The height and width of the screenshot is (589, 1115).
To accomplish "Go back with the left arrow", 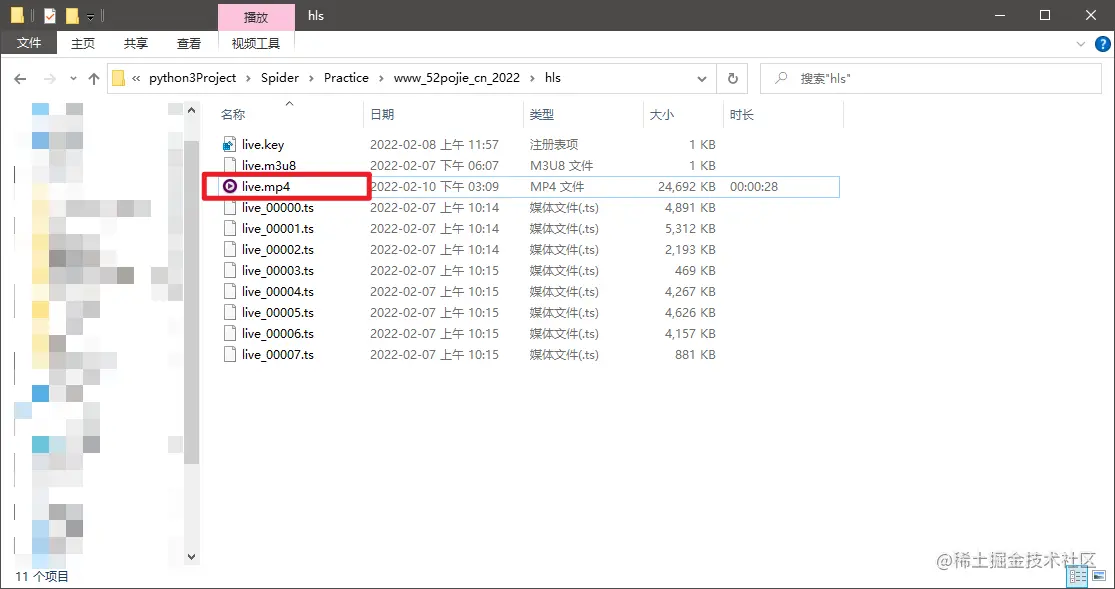I will [20, 79].
